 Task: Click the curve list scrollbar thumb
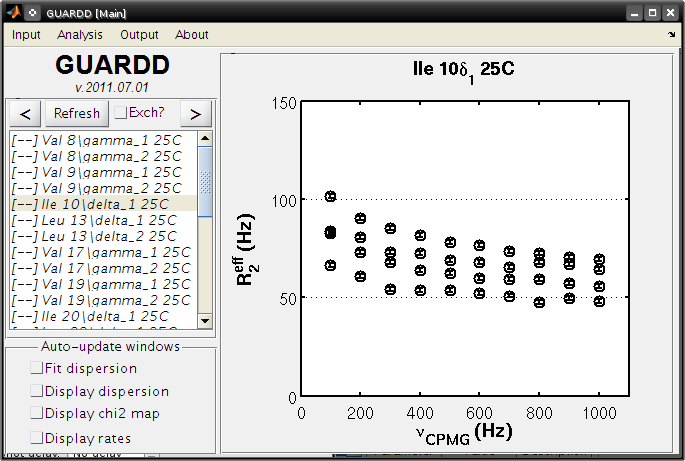click(205, 181)
